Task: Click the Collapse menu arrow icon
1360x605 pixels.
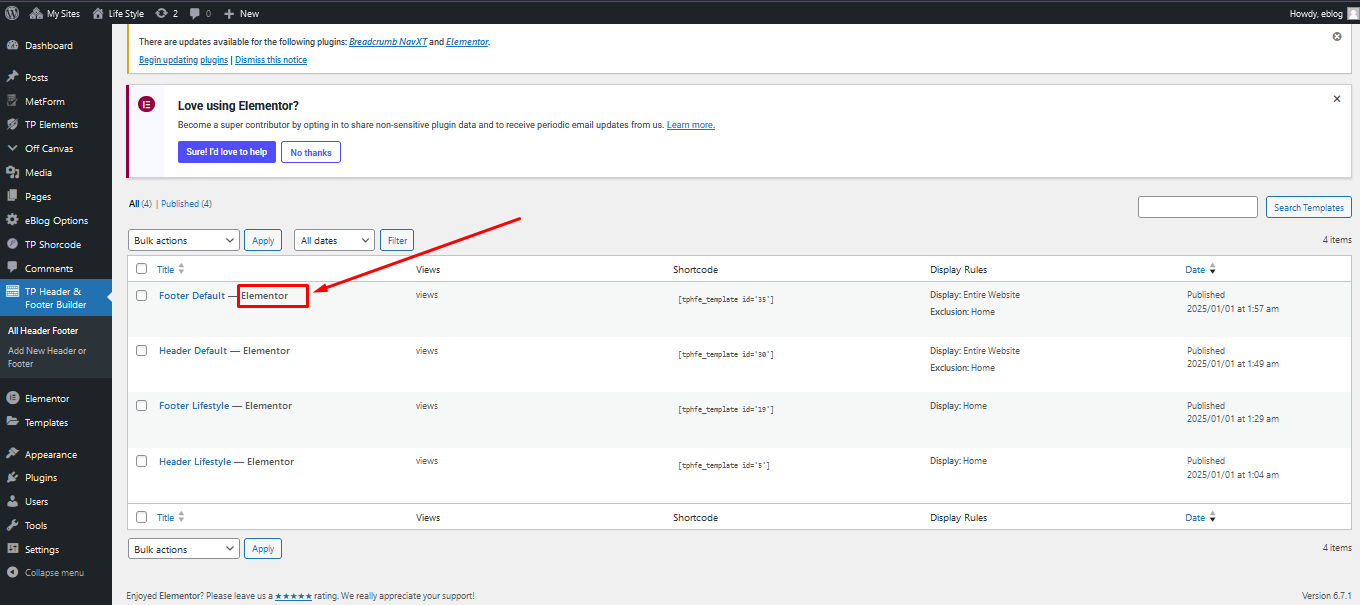Action: 12,573
